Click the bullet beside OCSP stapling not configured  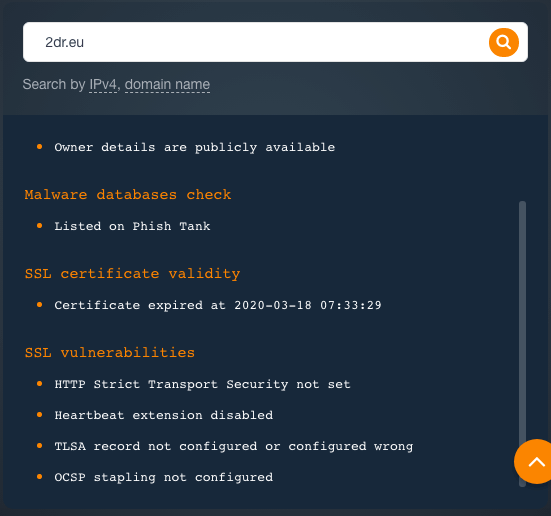tap(39, 477)
